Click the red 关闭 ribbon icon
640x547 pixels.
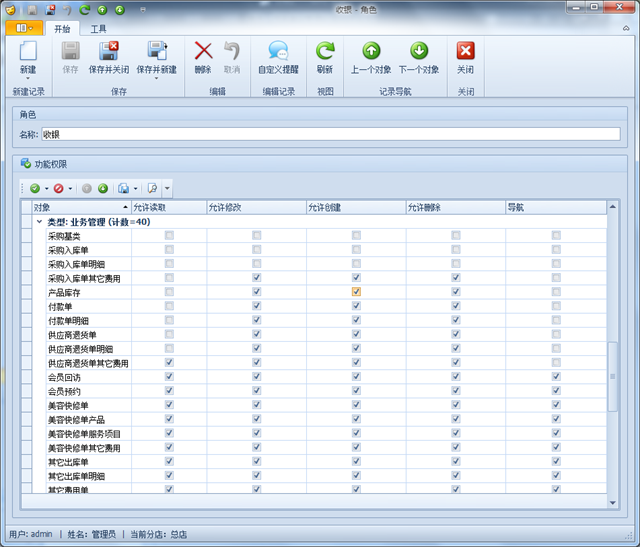465,51
